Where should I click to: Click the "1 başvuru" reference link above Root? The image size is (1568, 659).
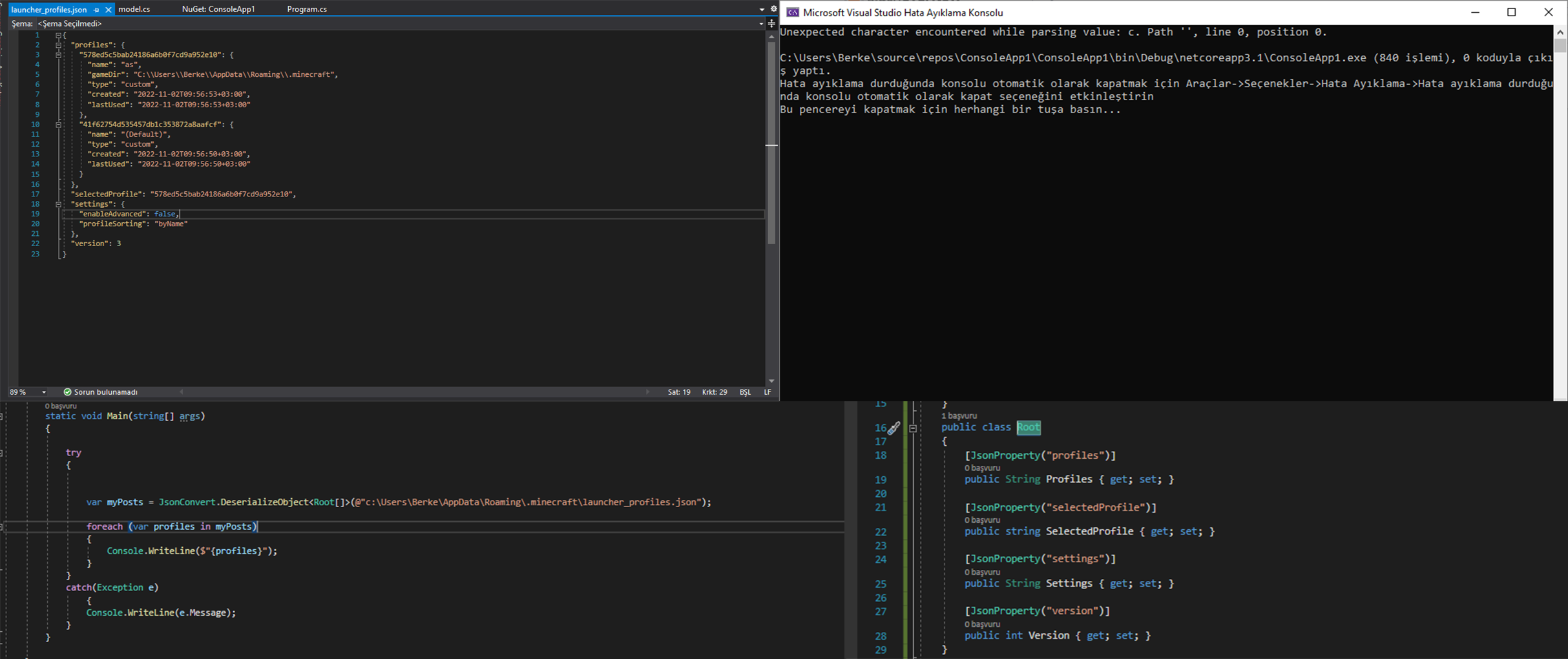[x=959, y=416]
